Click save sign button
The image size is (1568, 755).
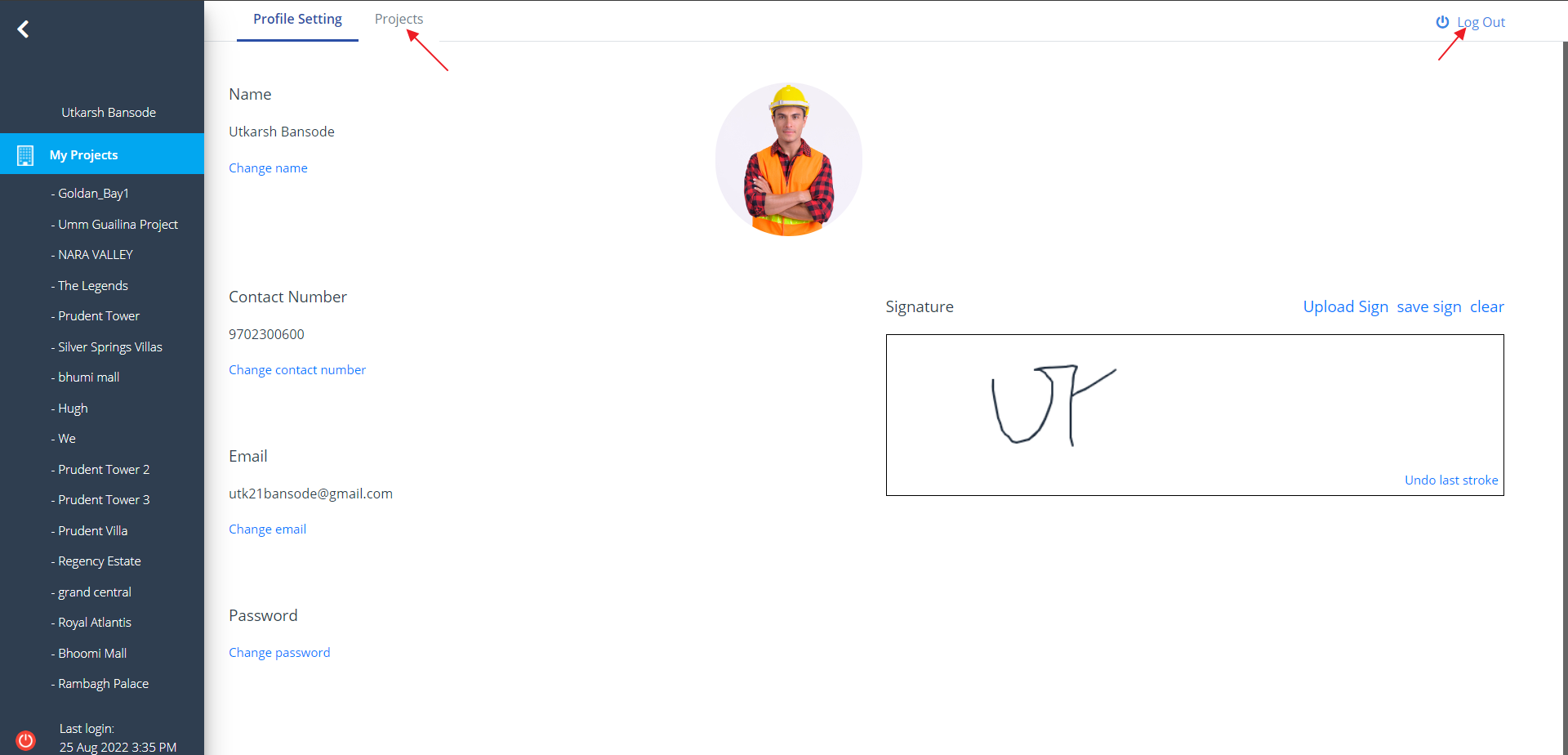click(1429, 307)
